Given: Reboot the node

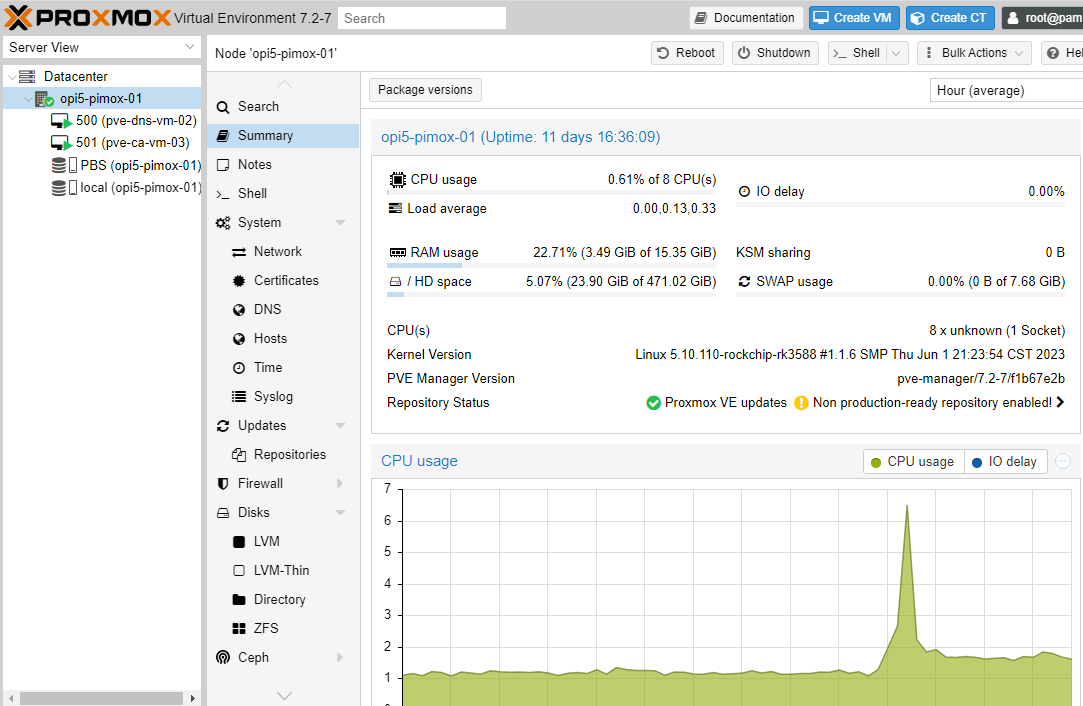Looking at the screenshot, I should click(687, 53).
